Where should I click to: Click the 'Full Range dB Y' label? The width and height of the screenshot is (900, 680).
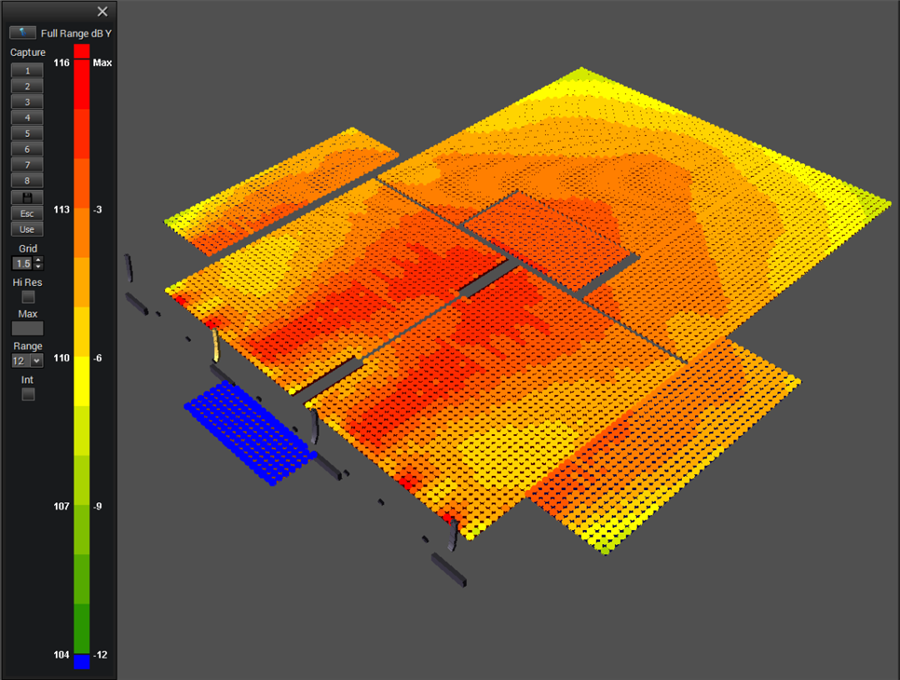pyautogui.click(x=76, y=33)
